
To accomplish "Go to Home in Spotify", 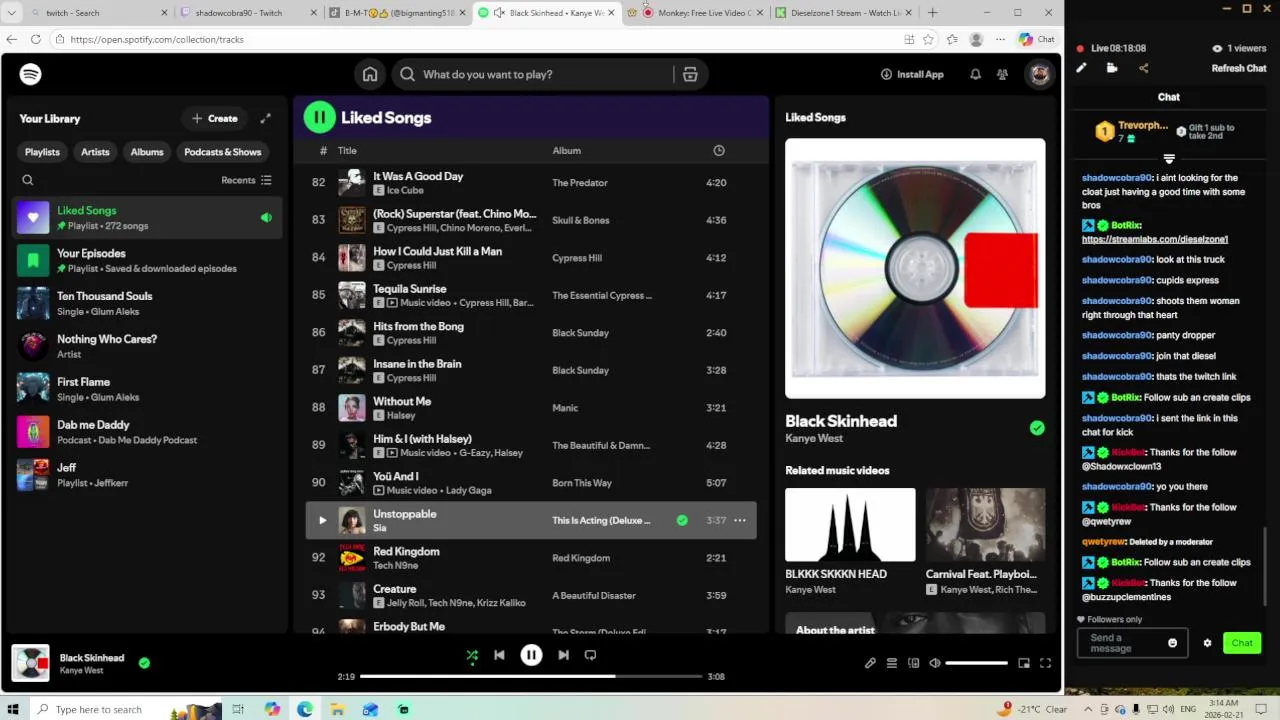I will coord(370,74).
